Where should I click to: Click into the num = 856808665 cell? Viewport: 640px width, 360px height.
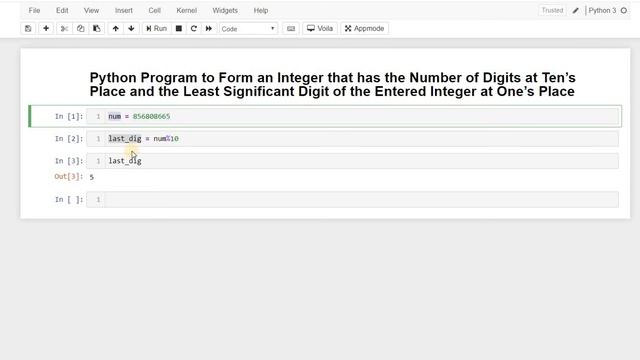(x=352, y=116)
